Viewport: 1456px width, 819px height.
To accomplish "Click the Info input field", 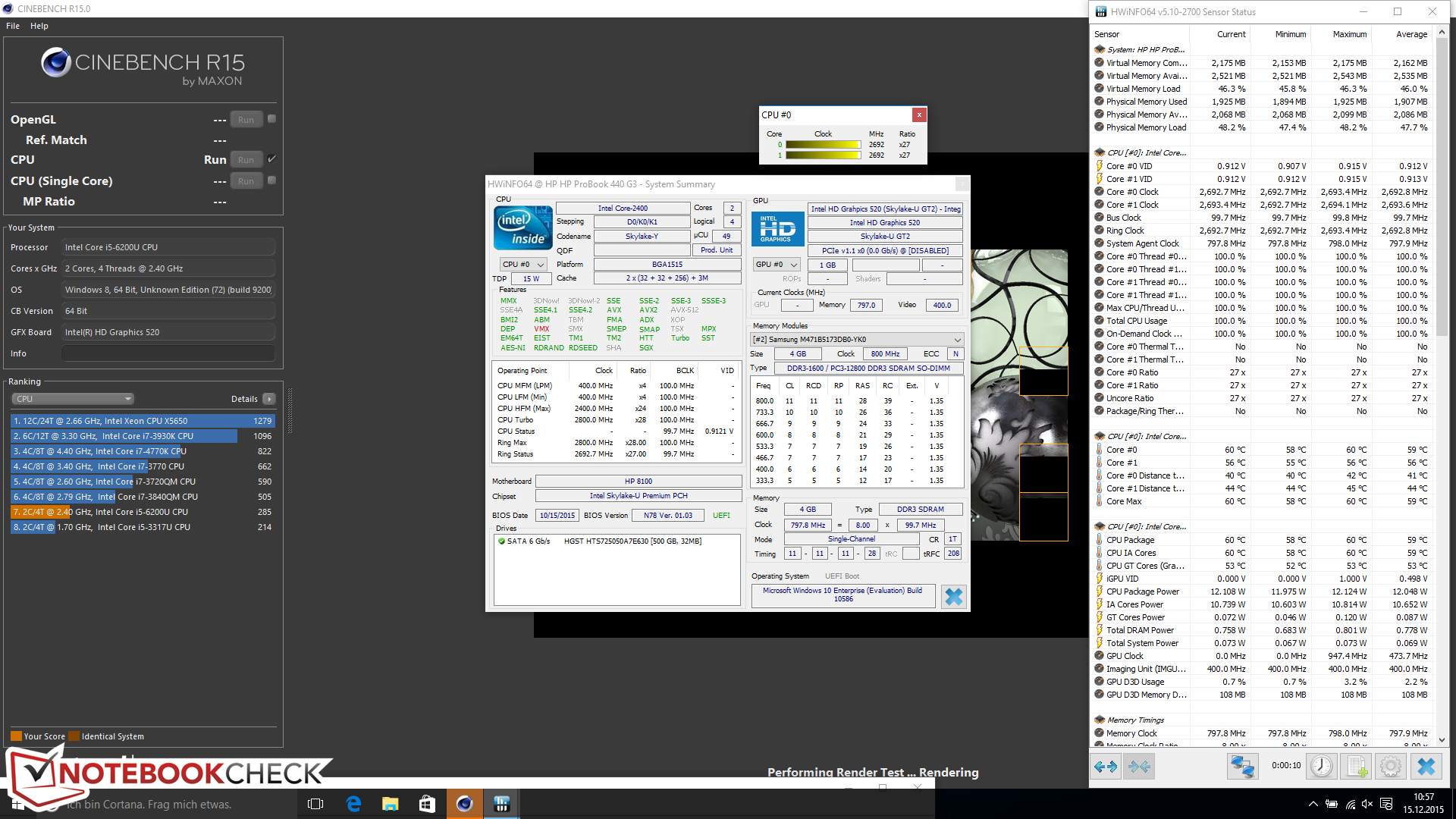I will [x=168, y=353].
